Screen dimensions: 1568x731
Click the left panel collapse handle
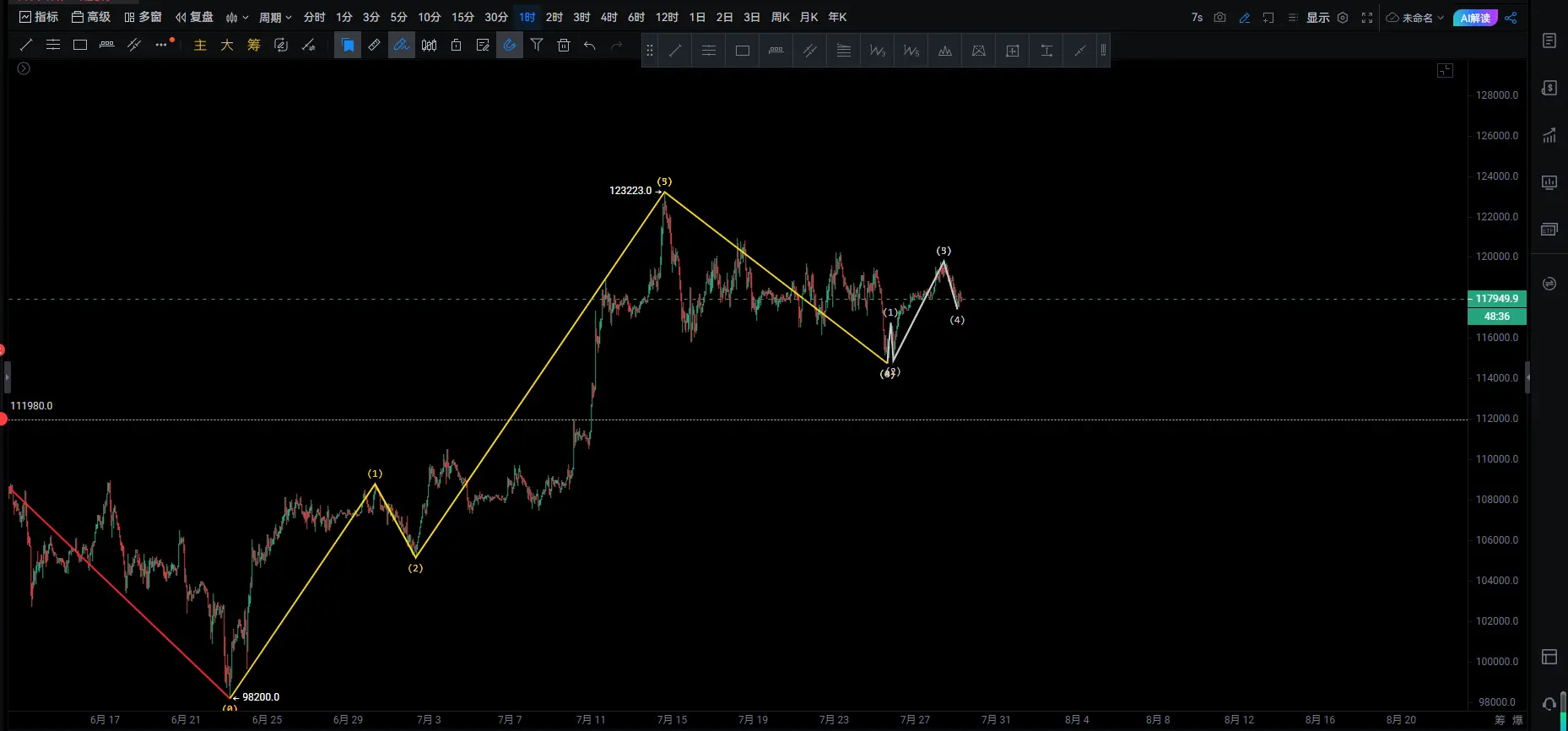(7, 377)
